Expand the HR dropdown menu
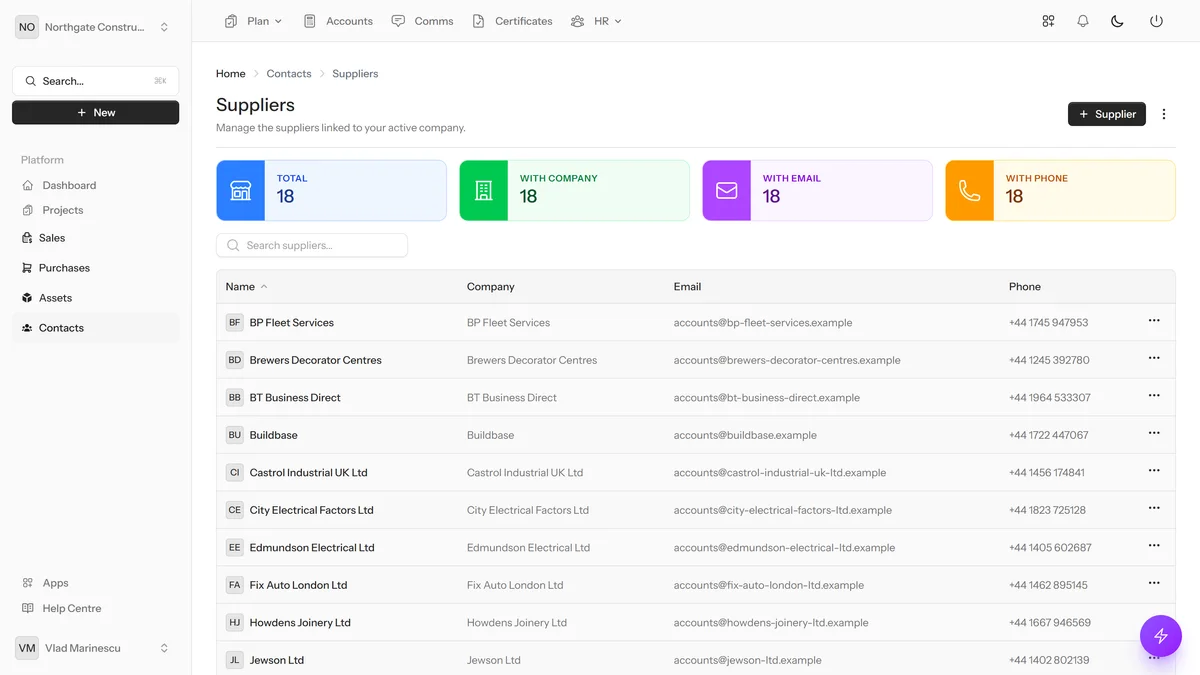The image size is (1200, 675). click(596, 21)
